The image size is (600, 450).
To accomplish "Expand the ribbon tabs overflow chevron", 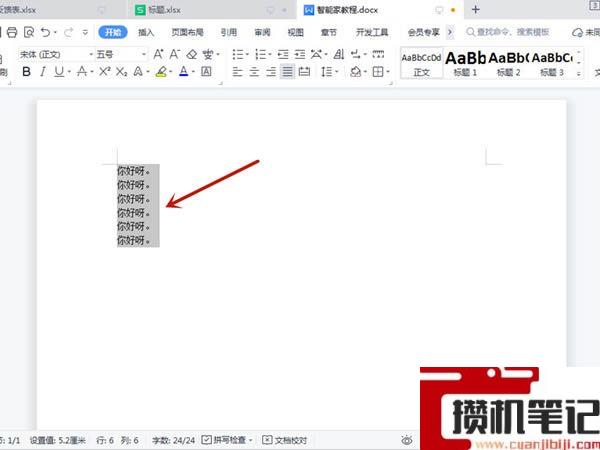I will [450, 33].
